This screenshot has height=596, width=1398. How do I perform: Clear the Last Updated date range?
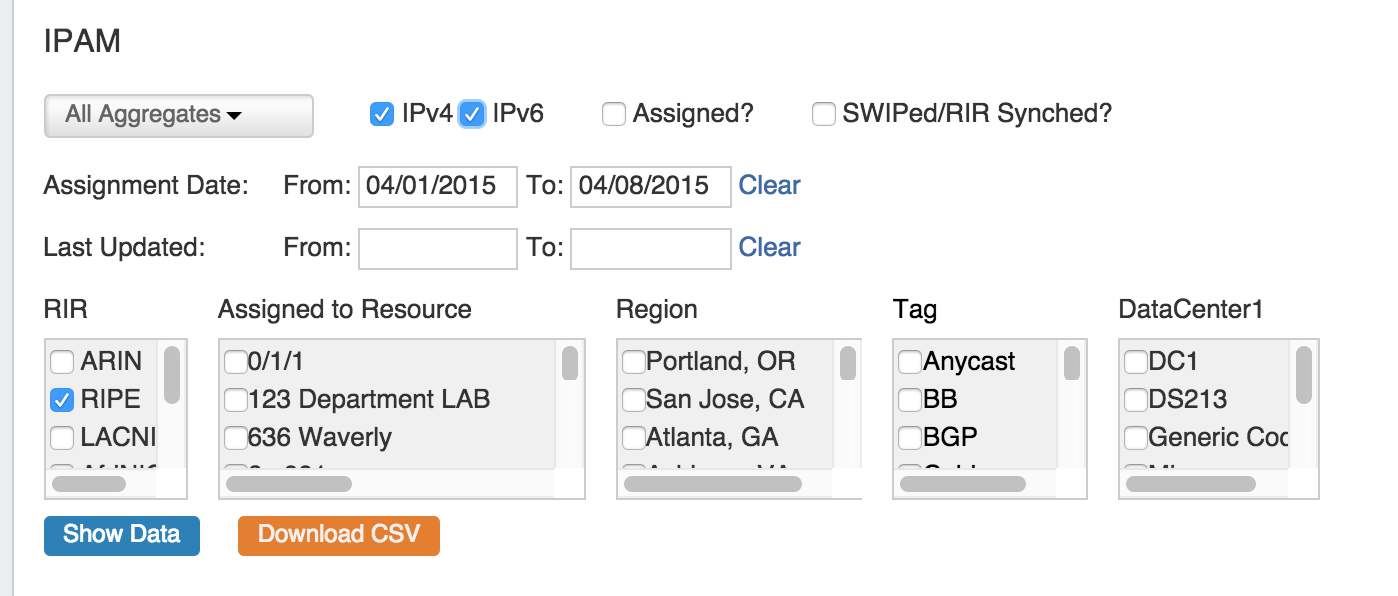(x=769, y=248)
